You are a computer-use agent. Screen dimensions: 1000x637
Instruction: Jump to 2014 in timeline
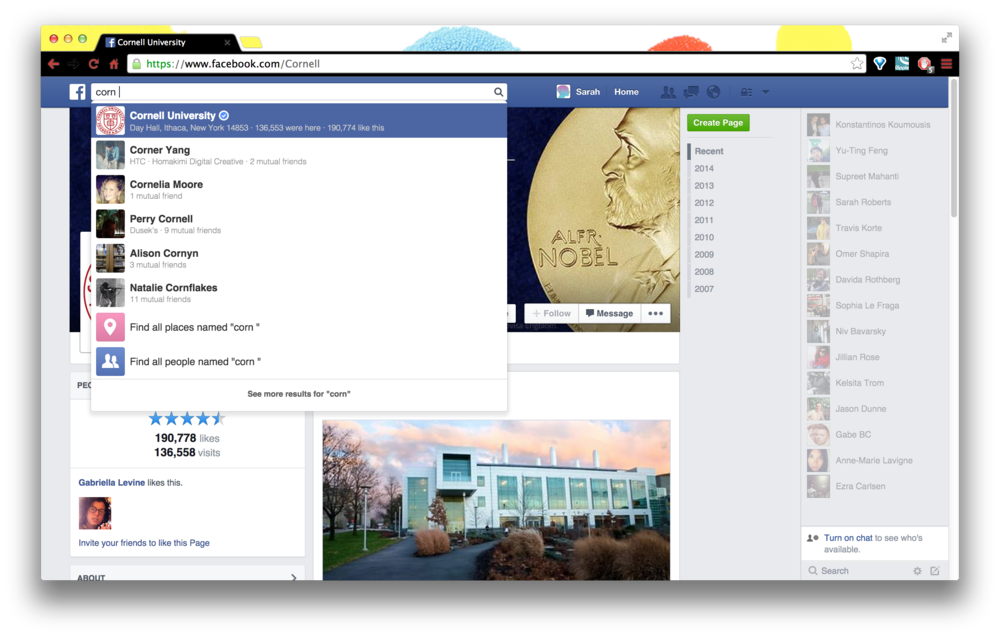pos(704,168)
